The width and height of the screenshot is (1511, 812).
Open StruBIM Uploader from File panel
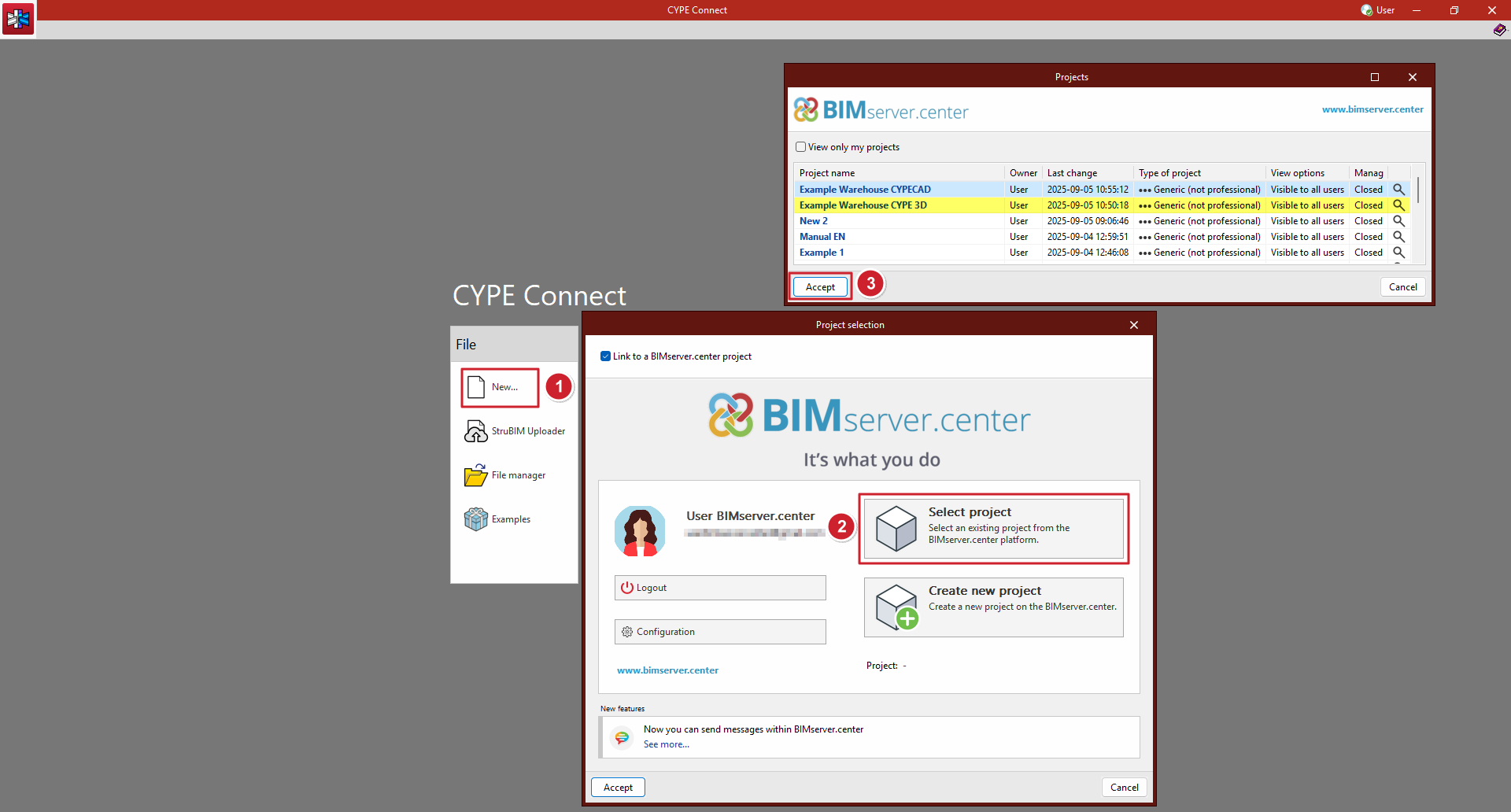coord(476,431)
